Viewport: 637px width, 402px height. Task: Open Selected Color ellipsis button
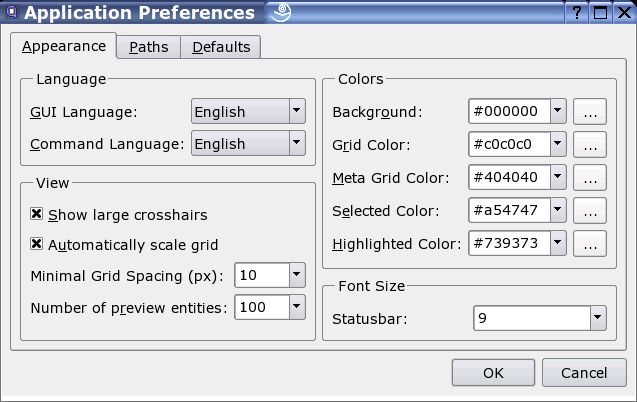pos(590,211)
